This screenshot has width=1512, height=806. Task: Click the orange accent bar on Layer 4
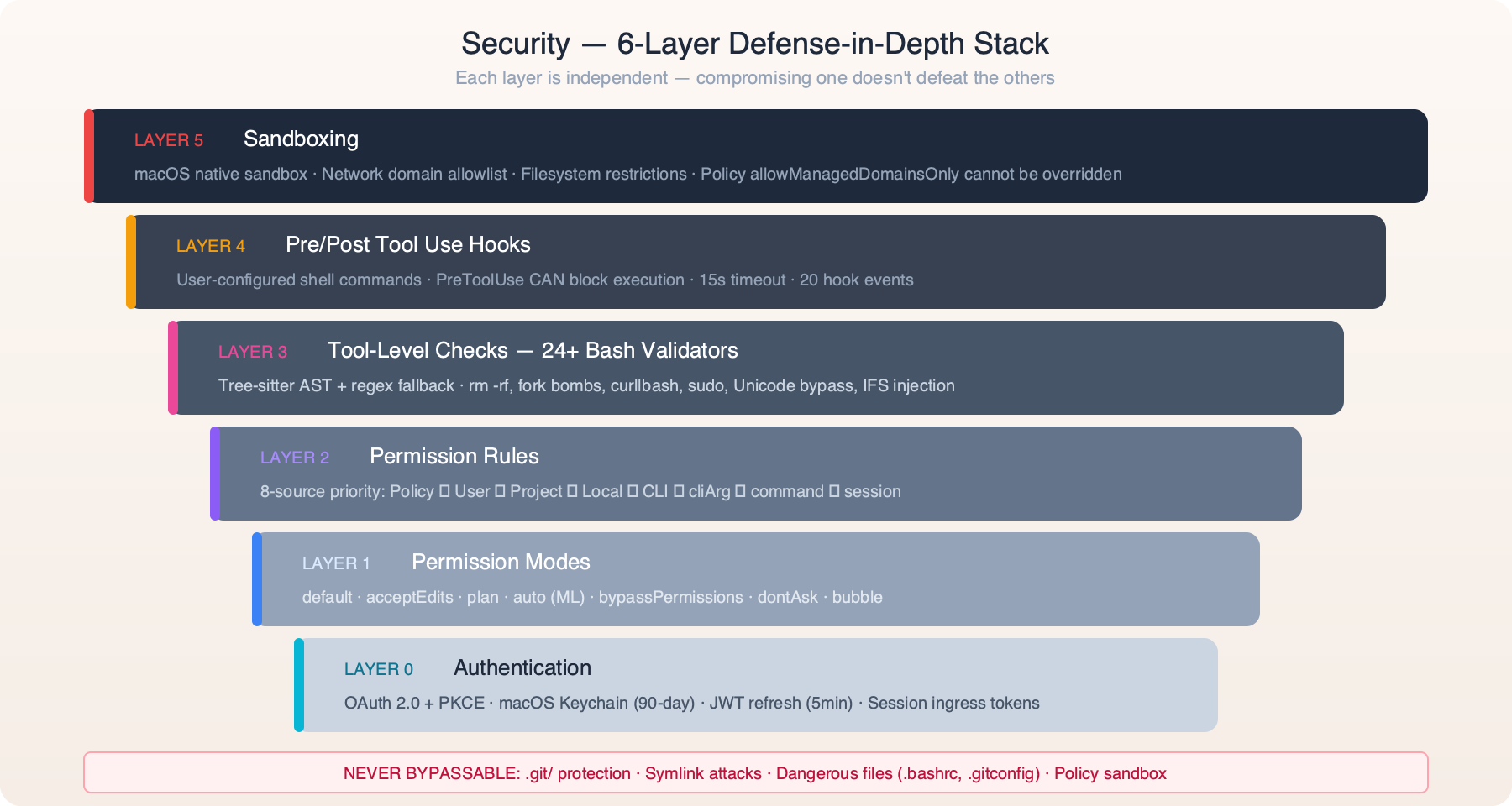click(x=129, y=261)
